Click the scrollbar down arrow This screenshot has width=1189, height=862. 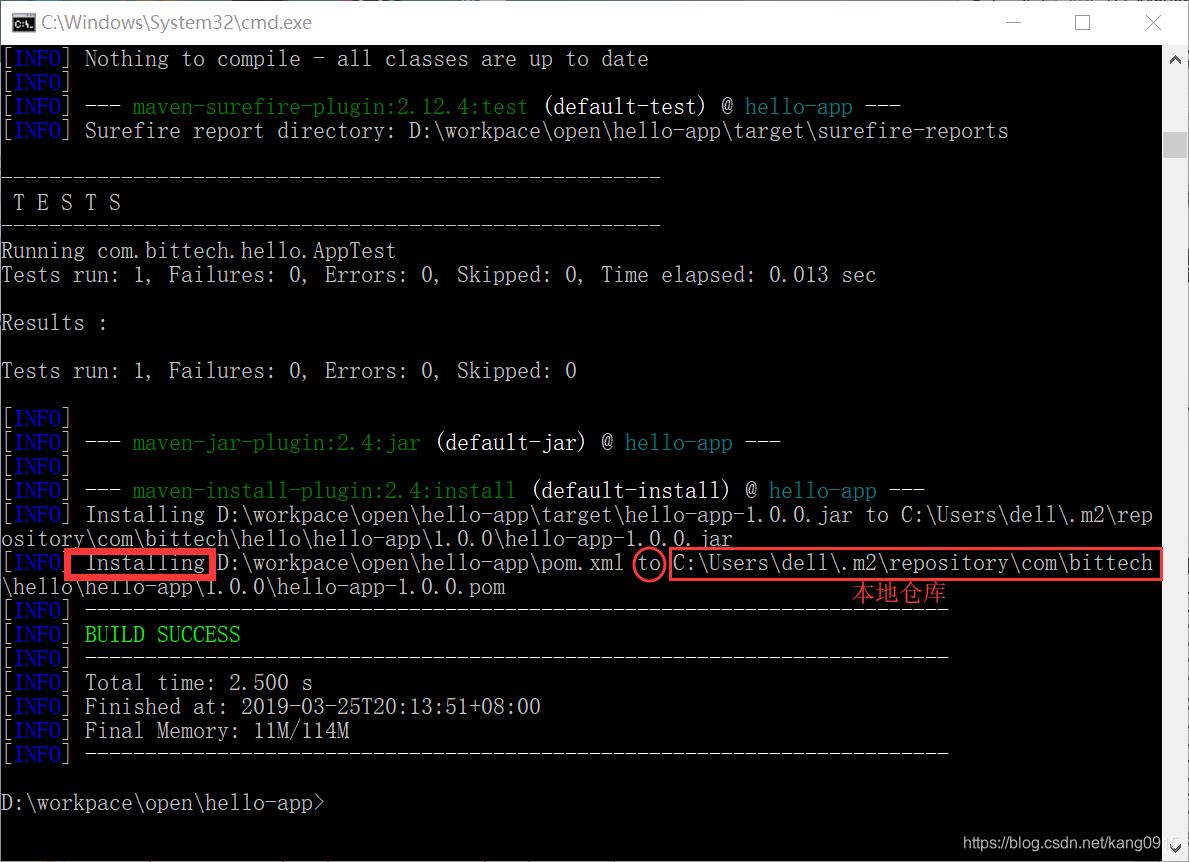pos(1175,847)
